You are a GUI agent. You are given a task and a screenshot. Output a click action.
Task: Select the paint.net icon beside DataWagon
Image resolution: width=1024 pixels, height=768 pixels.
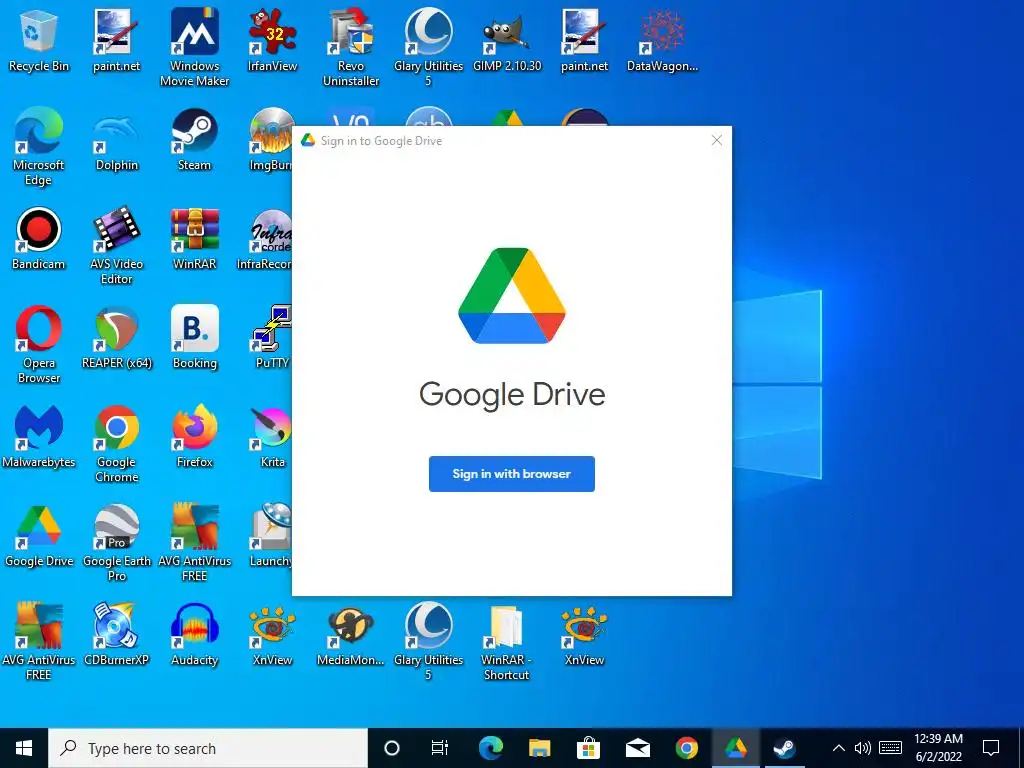click(x=584, y=40)
